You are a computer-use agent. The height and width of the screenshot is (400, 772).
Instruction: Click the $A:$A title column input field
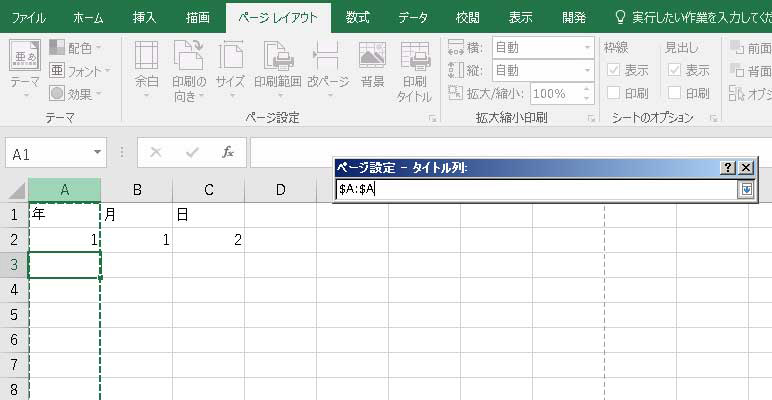pyautogui.click(x=535, y=189)
